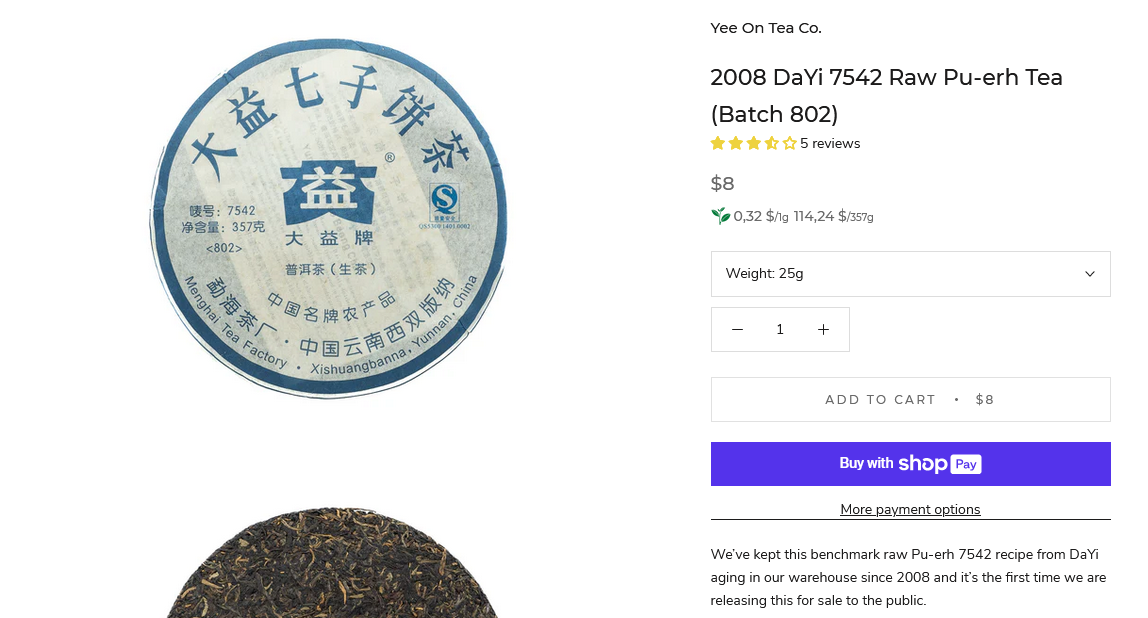Click the green tea leaf price icon
Image resolution: width=1148 pixels, height=618 pixels.
[720, 216]
